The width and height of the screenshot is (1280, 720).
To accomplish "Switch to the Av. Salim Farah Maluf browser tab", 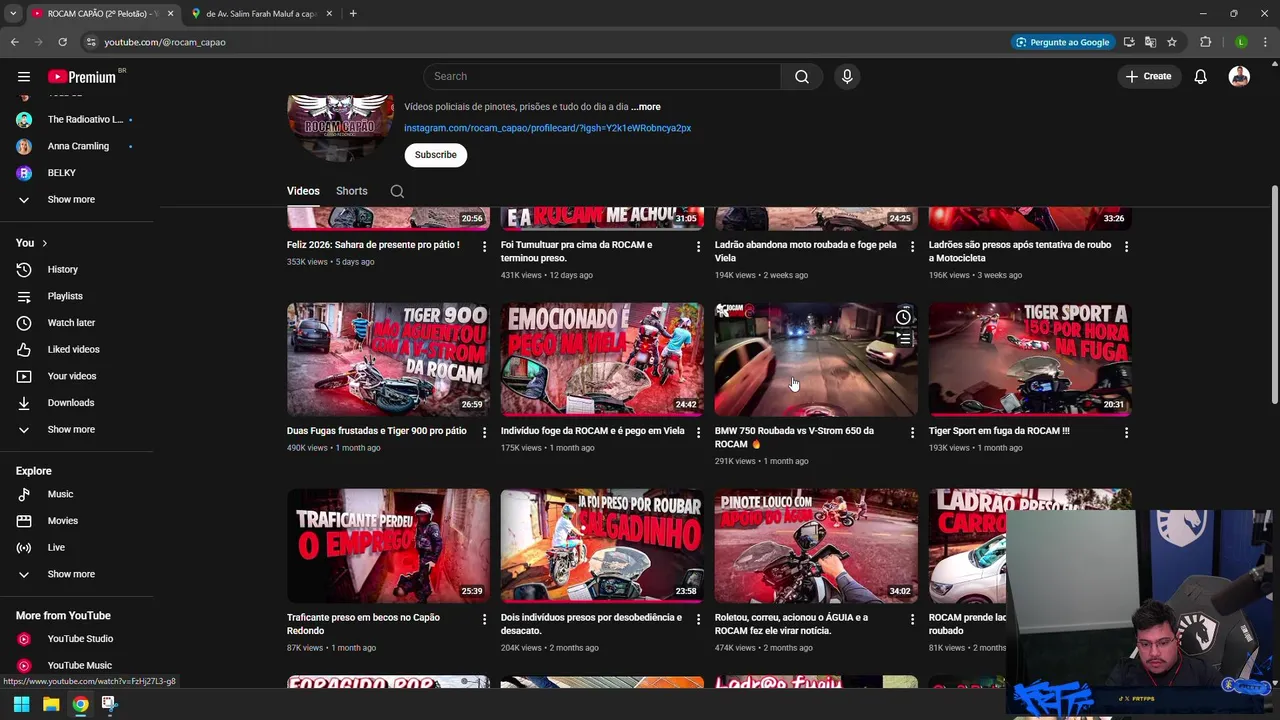I will point(261,13).
